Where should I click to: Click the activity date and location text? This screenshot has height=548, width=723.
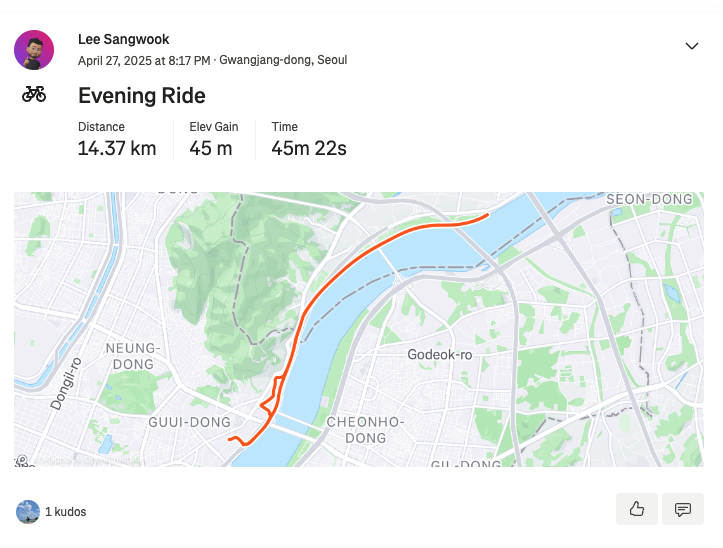click(212, 60)
